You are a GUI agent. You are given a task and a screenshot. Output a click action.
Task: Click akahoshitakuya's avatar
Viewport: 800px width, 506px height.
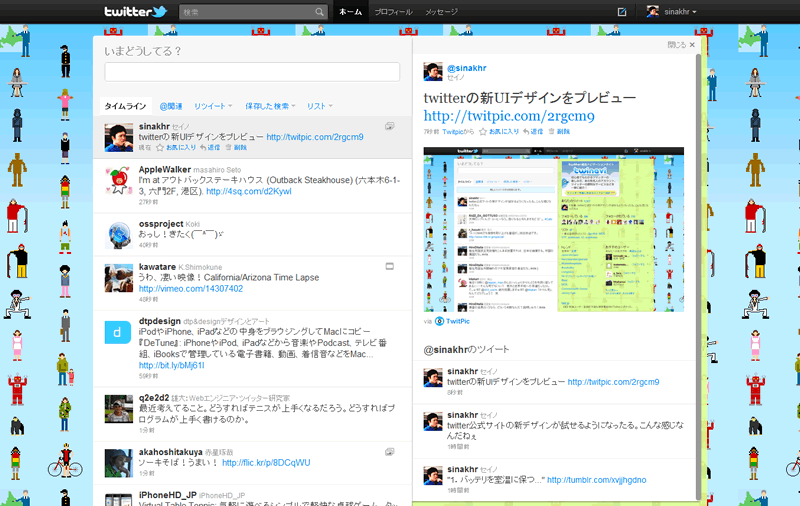click(119, 463)
